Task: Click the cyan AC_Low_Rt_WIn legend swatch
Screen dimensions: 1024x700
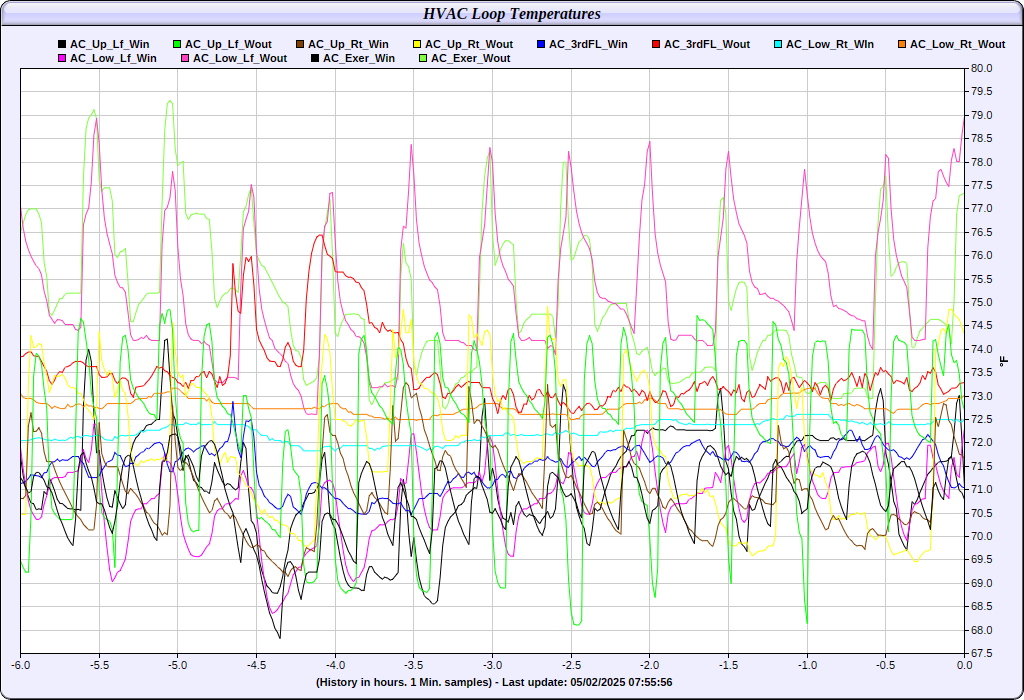Action: coord(778,44)
